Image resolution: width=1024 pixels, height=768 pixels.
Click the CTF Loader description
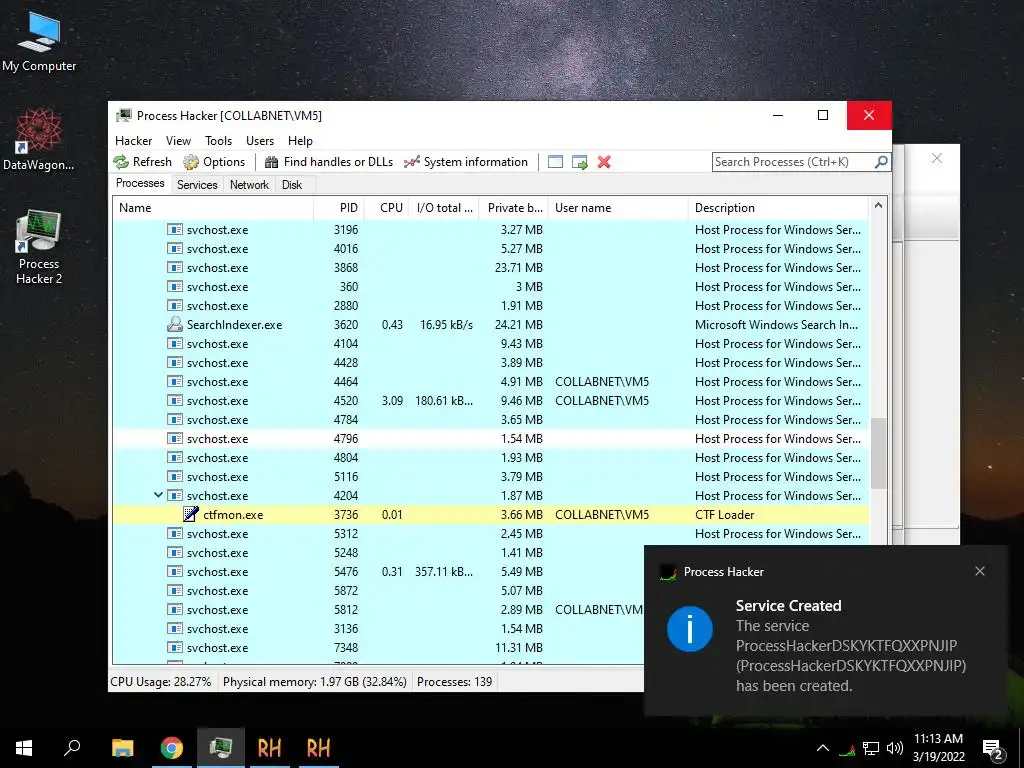pos(724,515)
